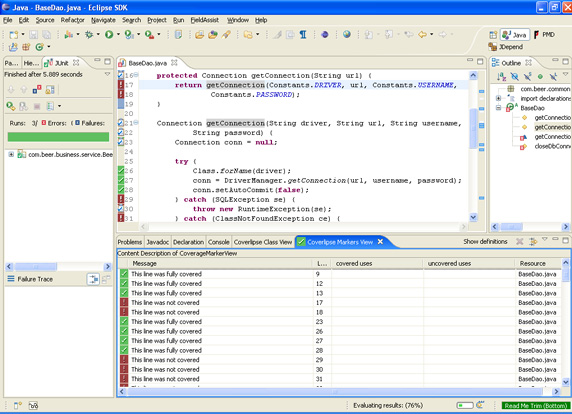Expand import declarations in Outline
The width and height of the screenshot is (572, 414).
498,98
